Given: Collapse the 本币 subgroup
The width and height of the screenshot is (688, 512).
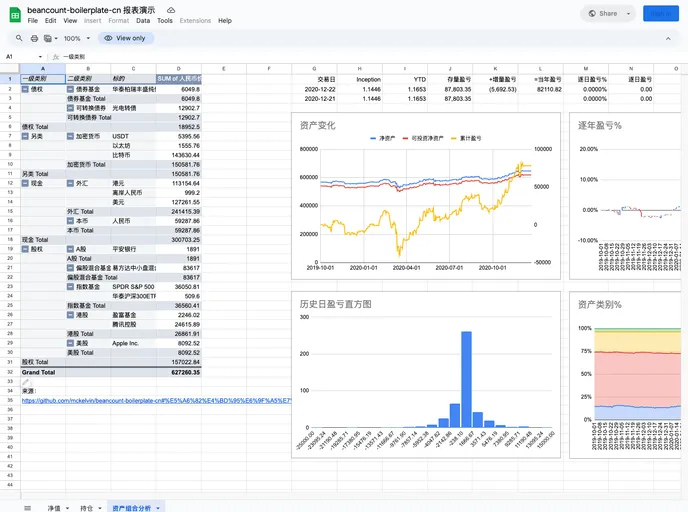Looking at the screenshot, I should click(70, 221).
